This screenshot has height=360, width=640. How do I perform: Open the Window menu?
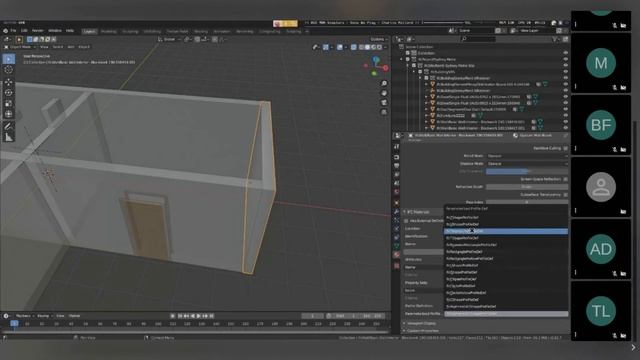[55, 31]
